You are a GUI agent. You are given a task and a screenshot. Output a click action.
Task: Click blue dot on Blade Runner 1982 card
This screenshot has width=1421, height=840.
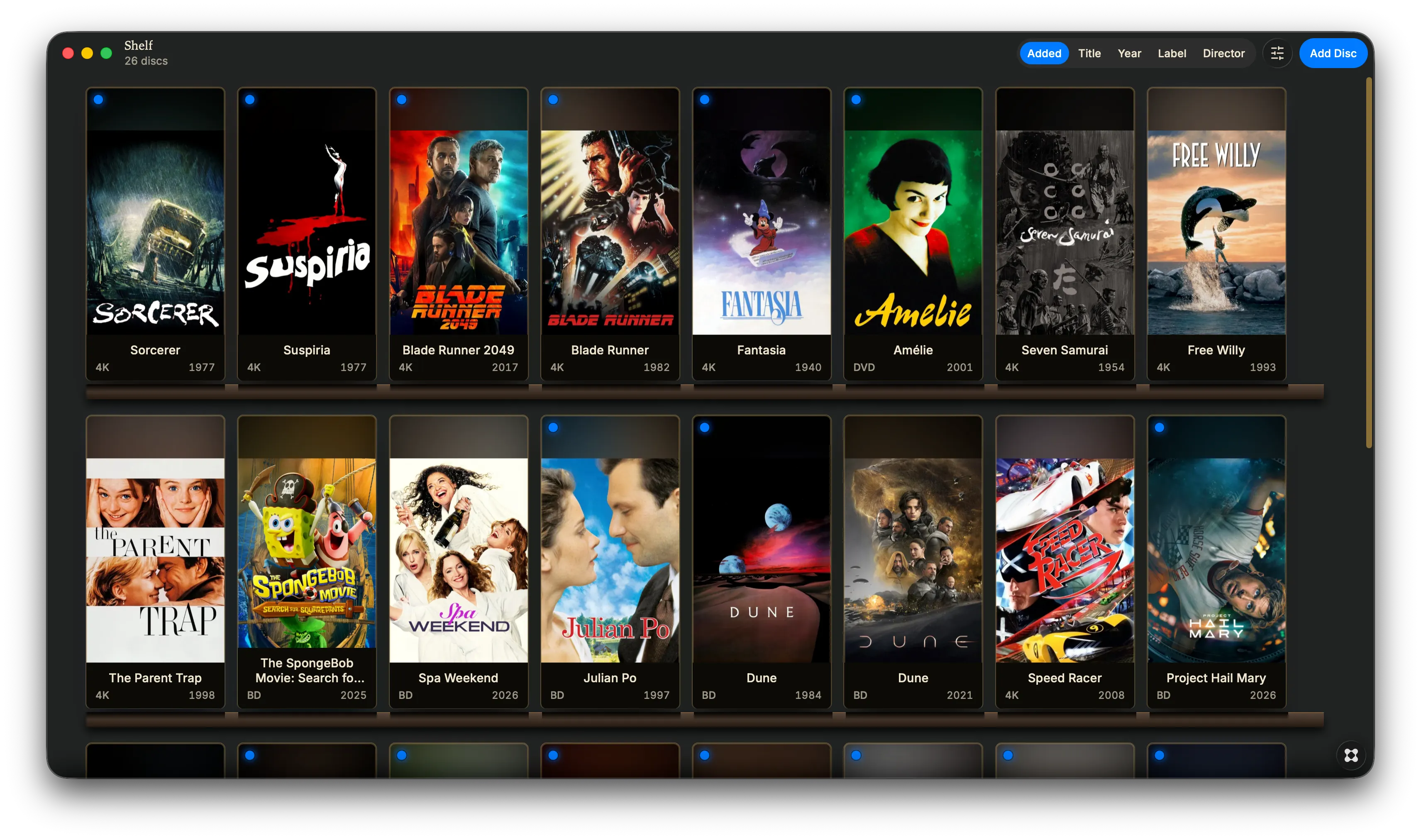553,100
